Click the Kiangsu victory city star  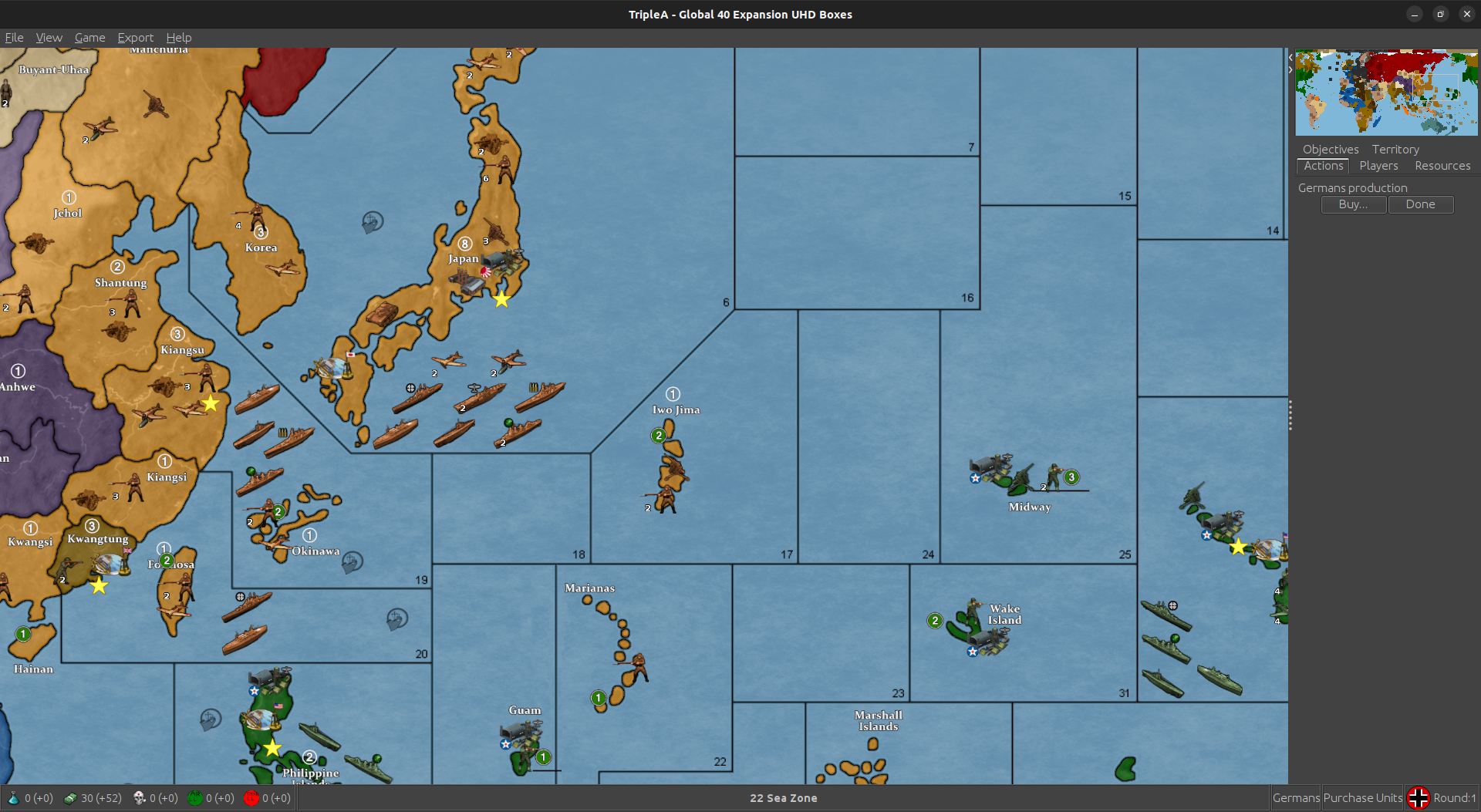[210, 403]
